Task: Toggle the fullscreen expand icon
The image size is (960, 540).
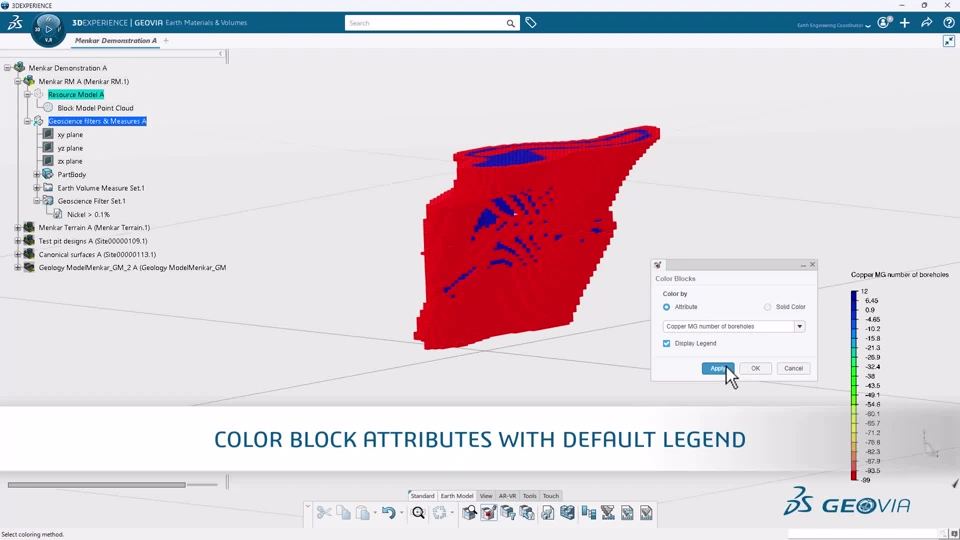Action: click(948, 41)
